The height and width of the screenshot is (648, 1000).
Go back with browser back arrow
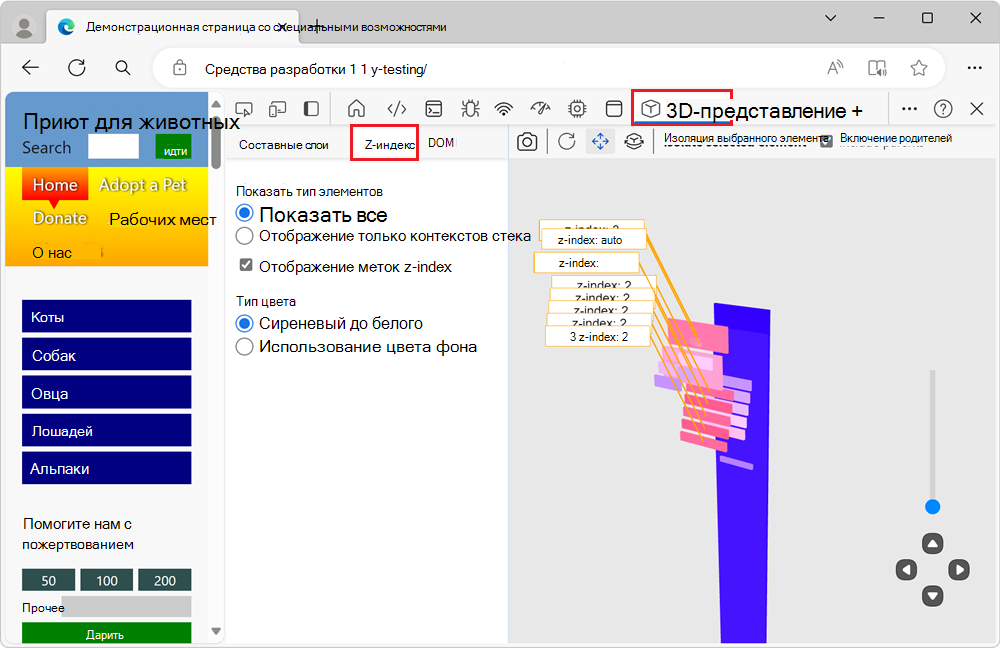point(30,68)
